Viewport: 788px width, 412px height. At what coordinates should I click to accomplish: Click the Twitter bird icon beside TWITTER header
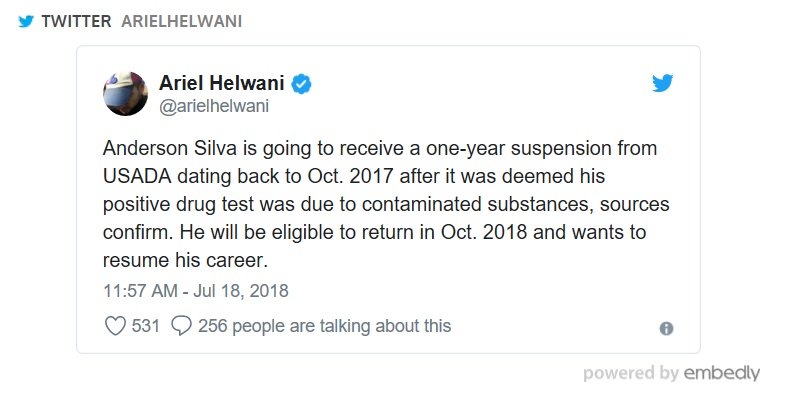tap(26, 22)
